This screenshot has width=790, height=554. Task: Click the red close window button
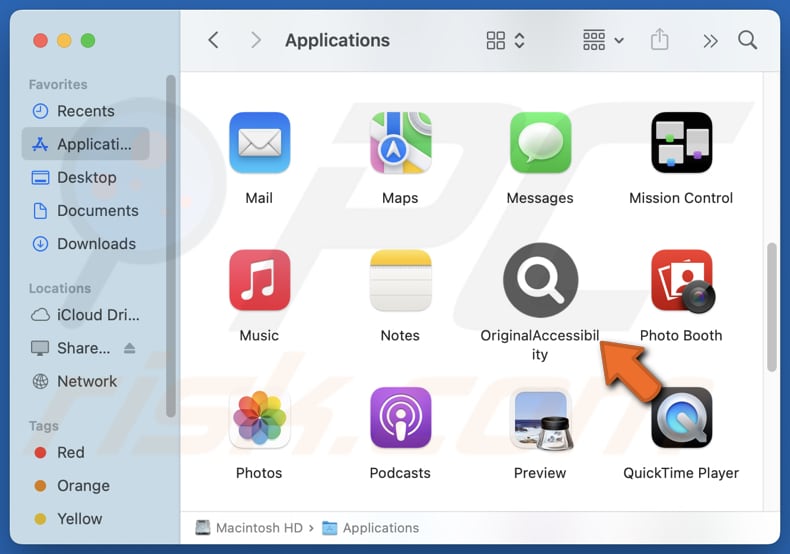tap(40, 40)
